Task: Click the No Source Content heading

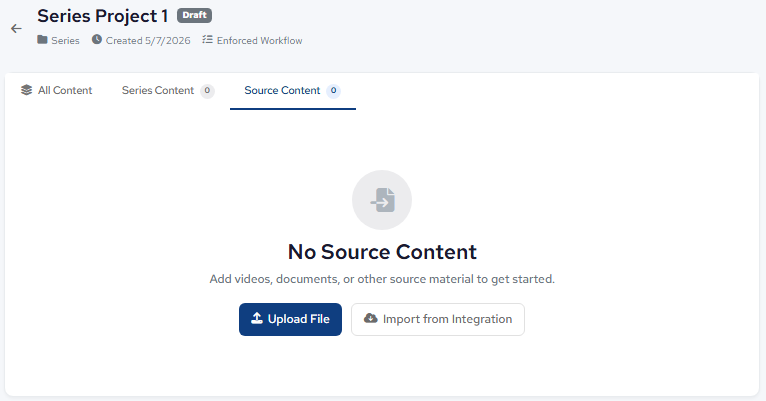Action: (x=382, y=252)
